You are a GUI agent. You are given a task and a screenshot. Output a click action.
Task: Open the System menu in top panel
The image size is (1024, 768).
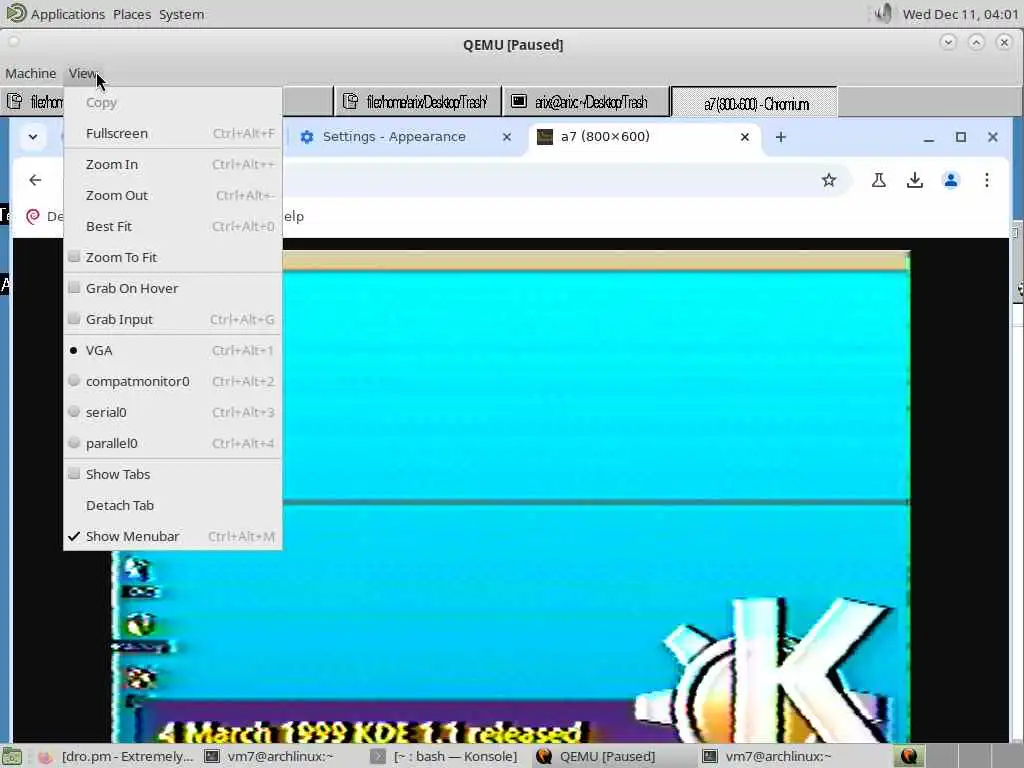click(182, 14)
